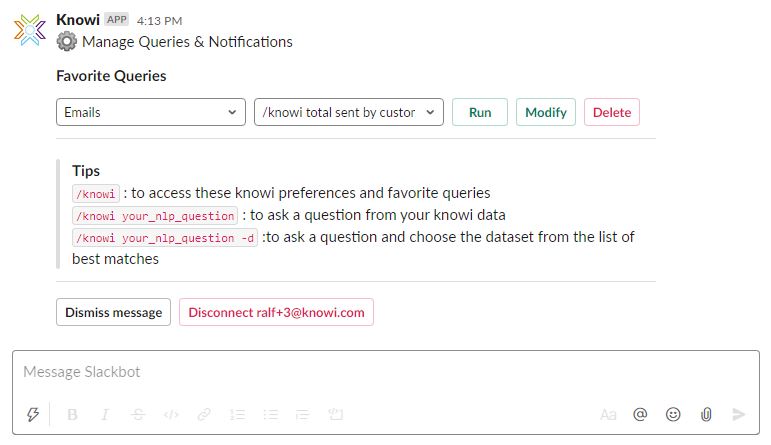Click the lightning bolt shortcuts icon
The image size is (771, 445).
coord(33,414)
